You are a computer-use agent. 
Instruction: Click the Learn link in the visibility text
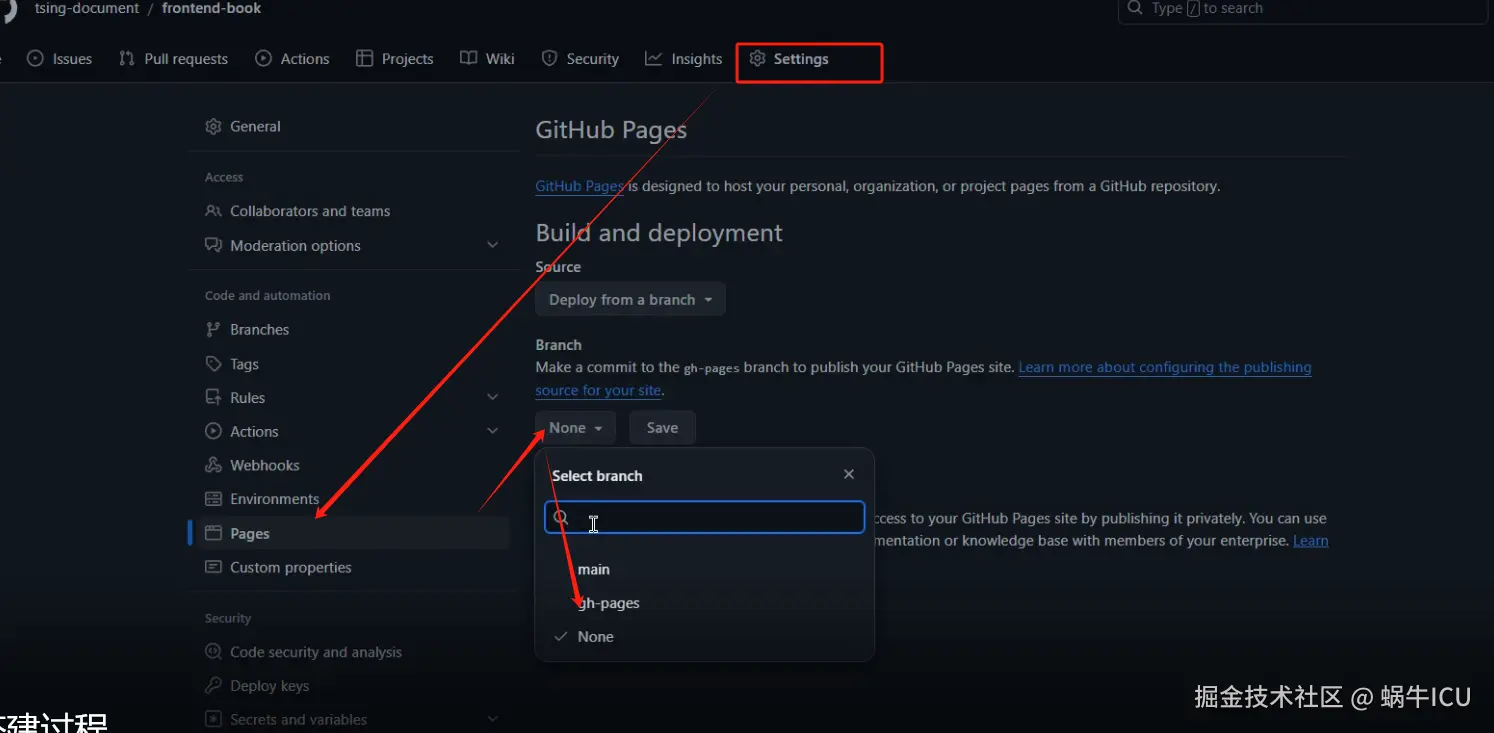(x=1311, y=541)
